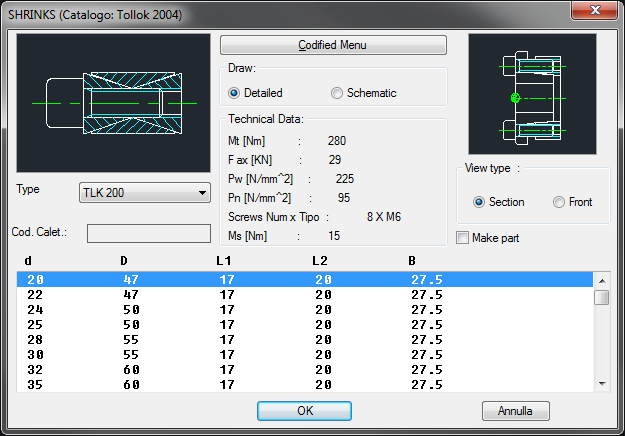The image size is (625, 436).
Task: Select the row with d 20
Action: point(305,279)
